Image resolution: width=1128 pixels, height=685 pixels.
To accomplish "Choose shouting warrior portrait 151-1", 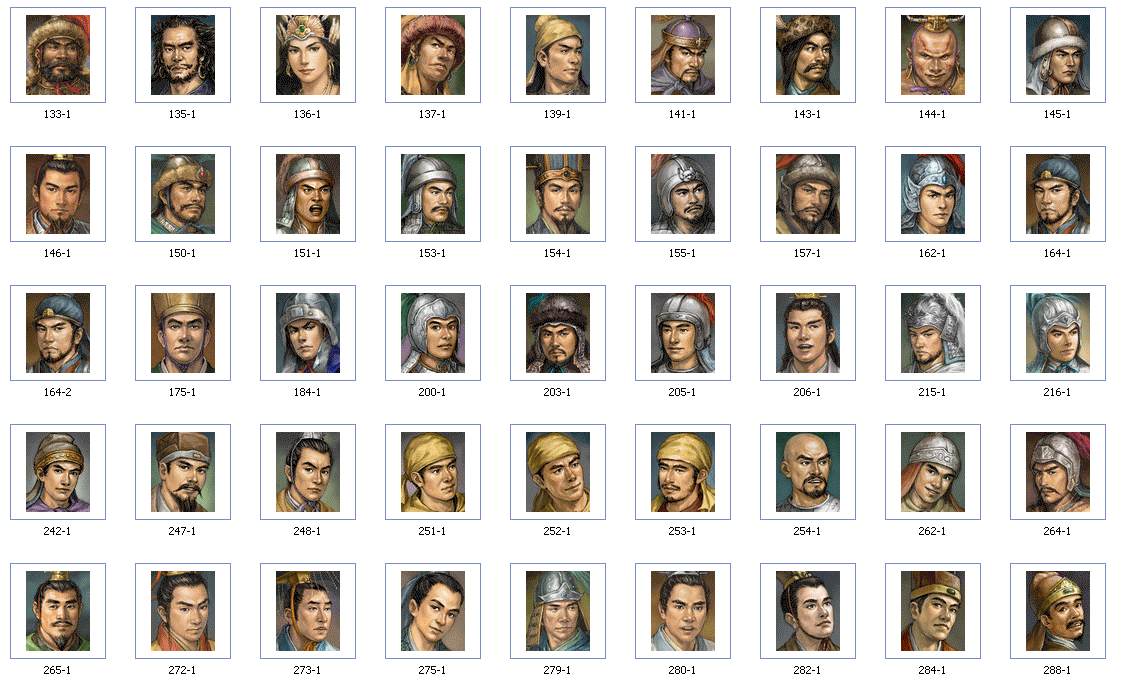I will click(x=308, y=194).
